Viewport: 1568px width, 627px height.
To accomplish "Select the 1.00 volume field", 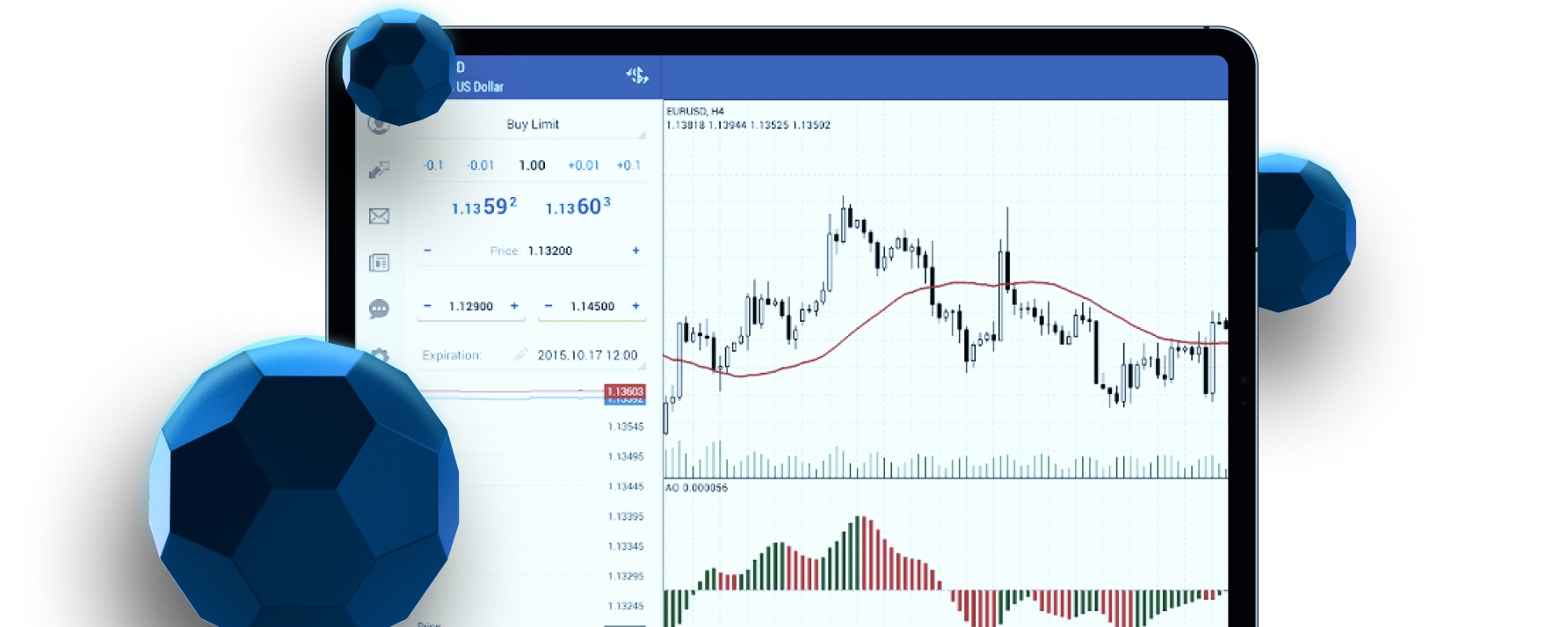I will tap(532, 165).
